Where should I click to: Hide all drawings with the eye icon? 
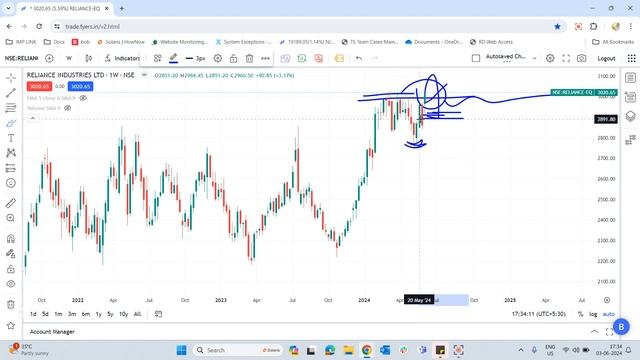point(11,284)
